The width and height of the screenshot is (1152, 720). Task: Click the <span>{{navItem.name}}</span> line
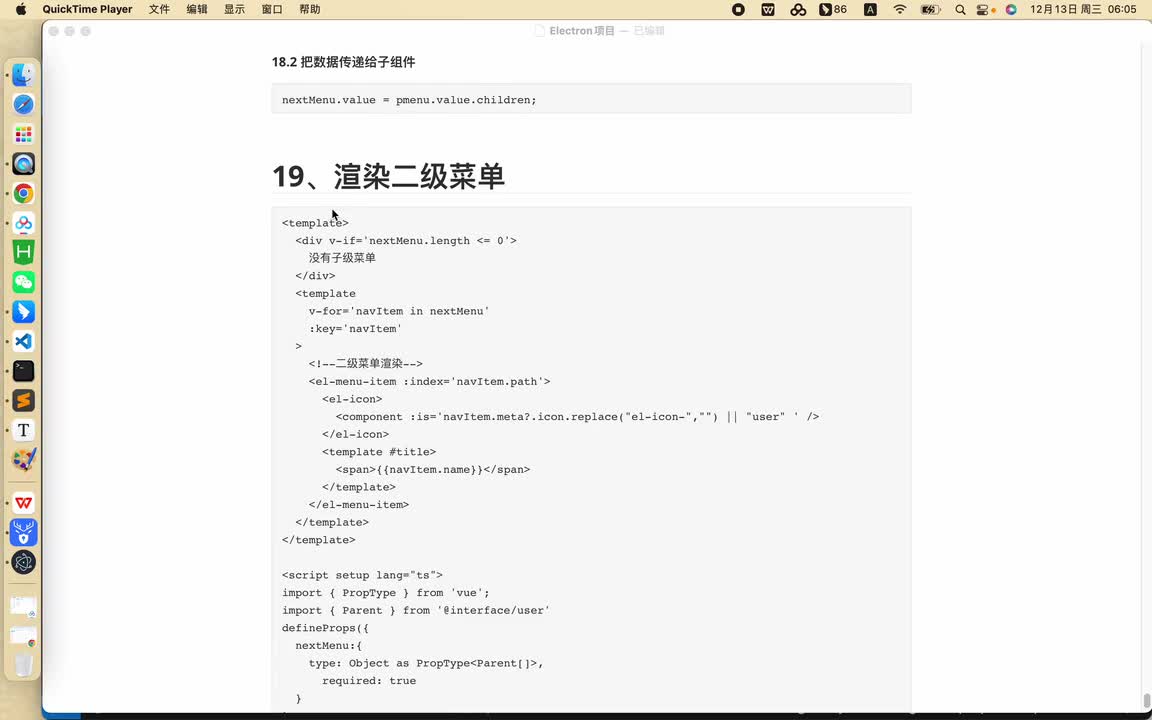click(433, 469)
